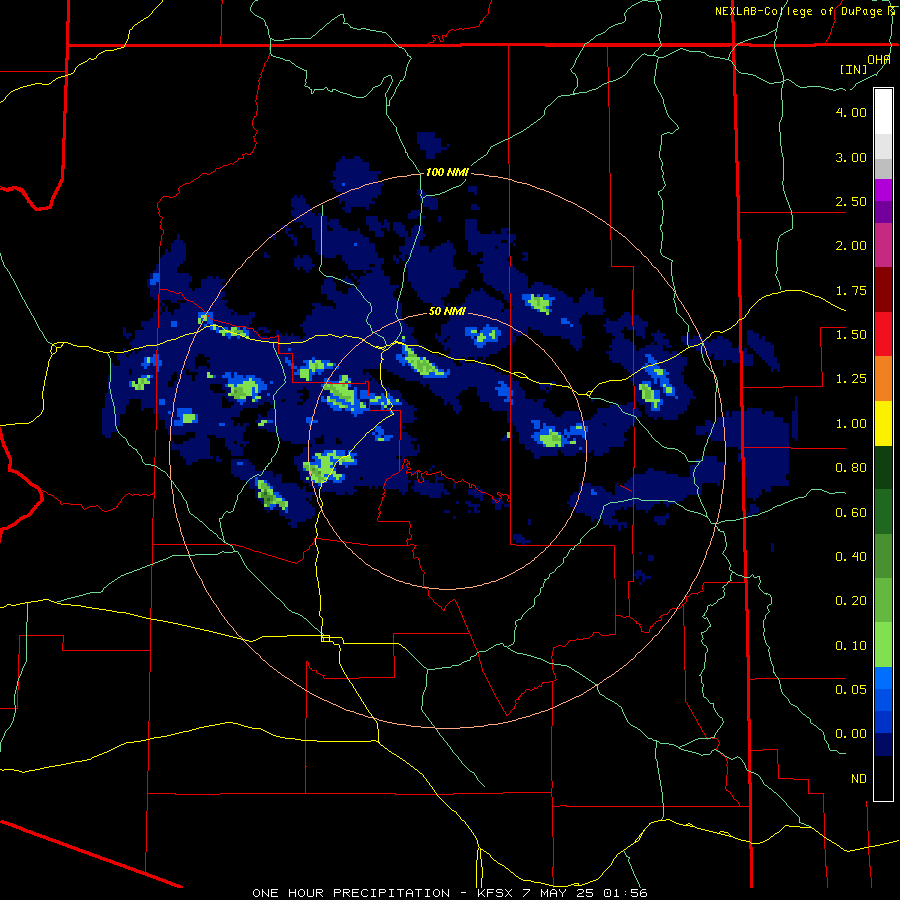Pick the navy swatch just below 0.00
This screenshot has height=900, width=900.
pos(883,745)
